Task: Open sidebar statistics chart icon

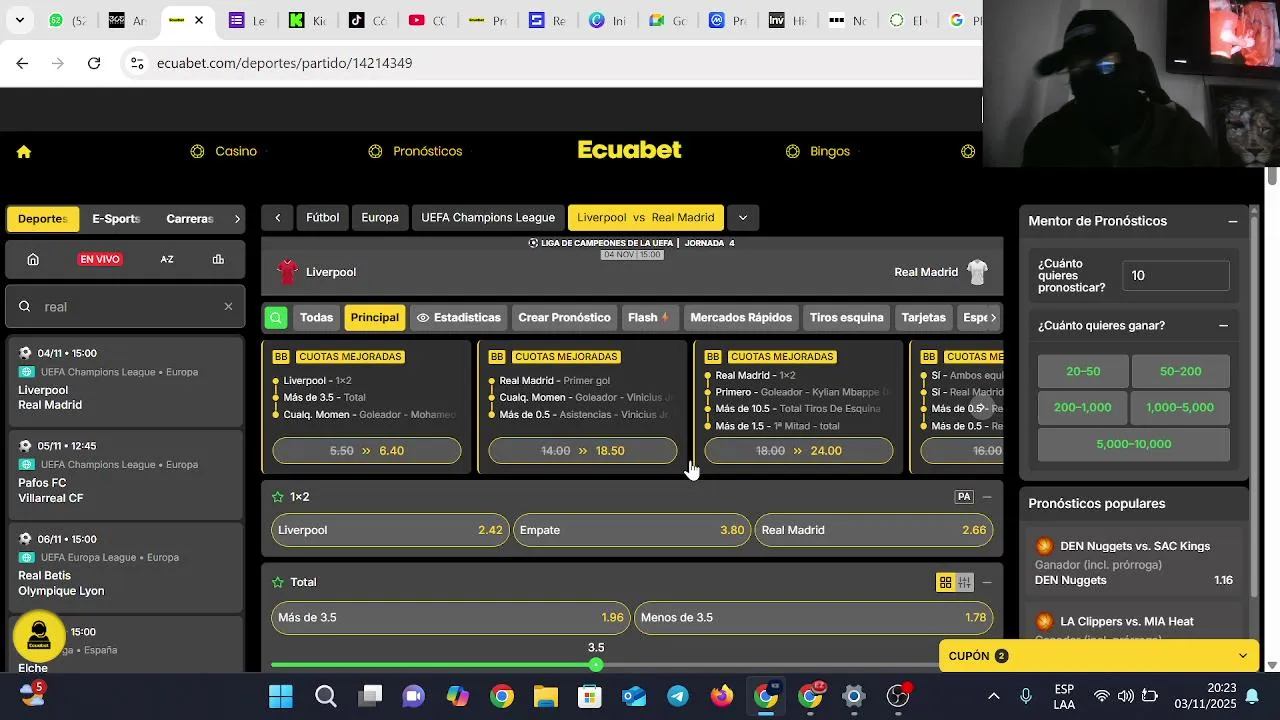Action: [x=218, y=259]
